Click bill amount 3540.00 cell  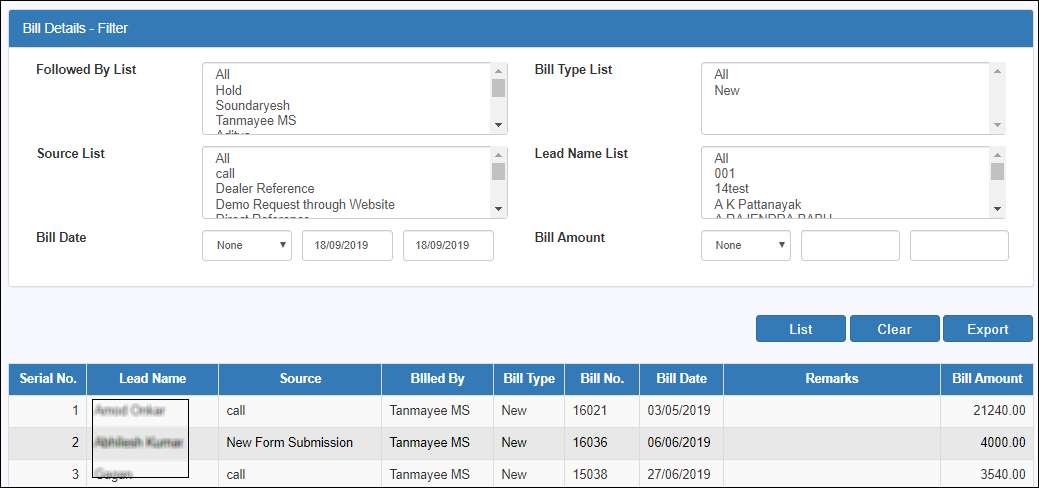[987, 474]
